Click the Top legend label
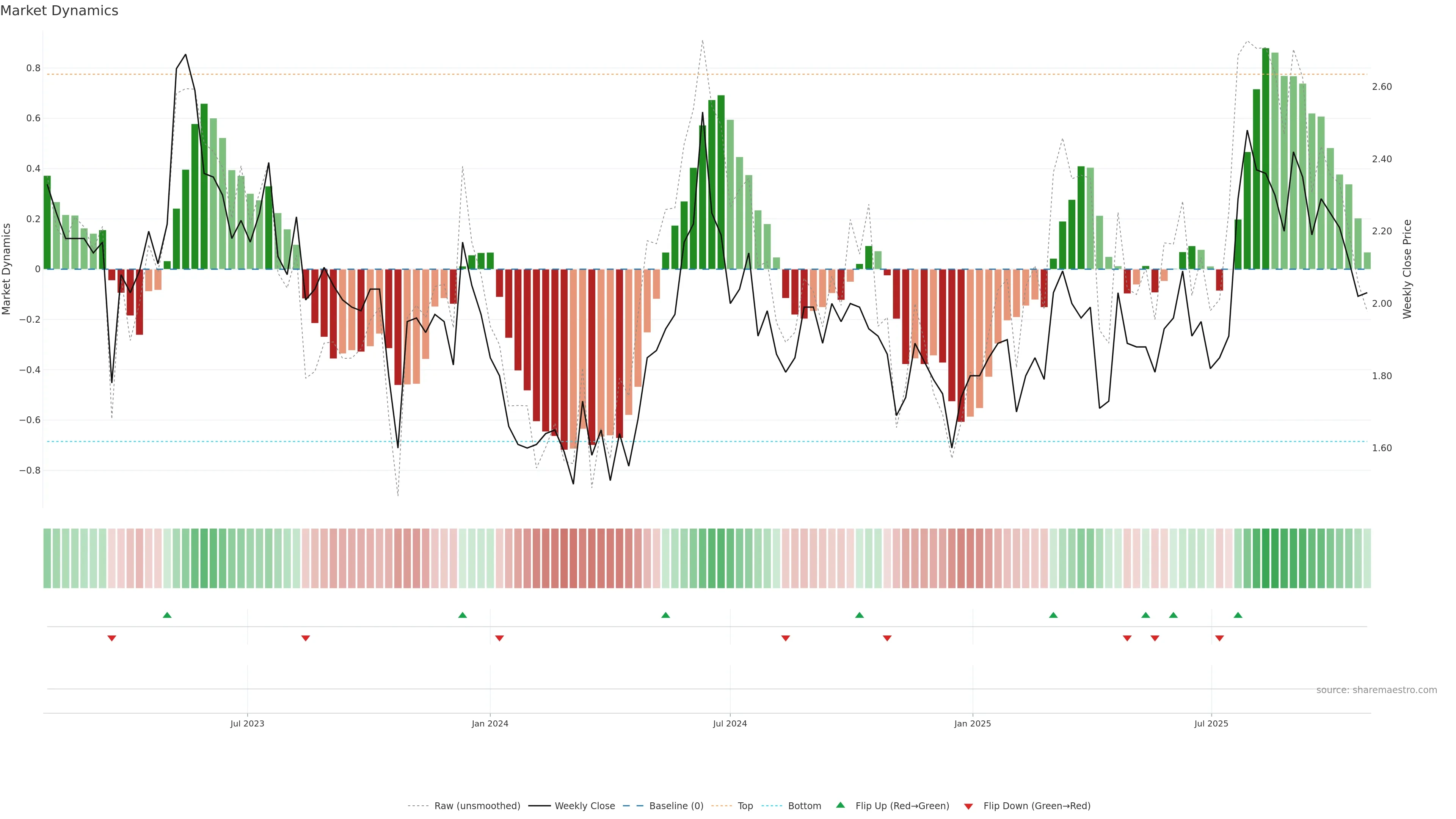The image size is (1456, 819). (745, 806)
